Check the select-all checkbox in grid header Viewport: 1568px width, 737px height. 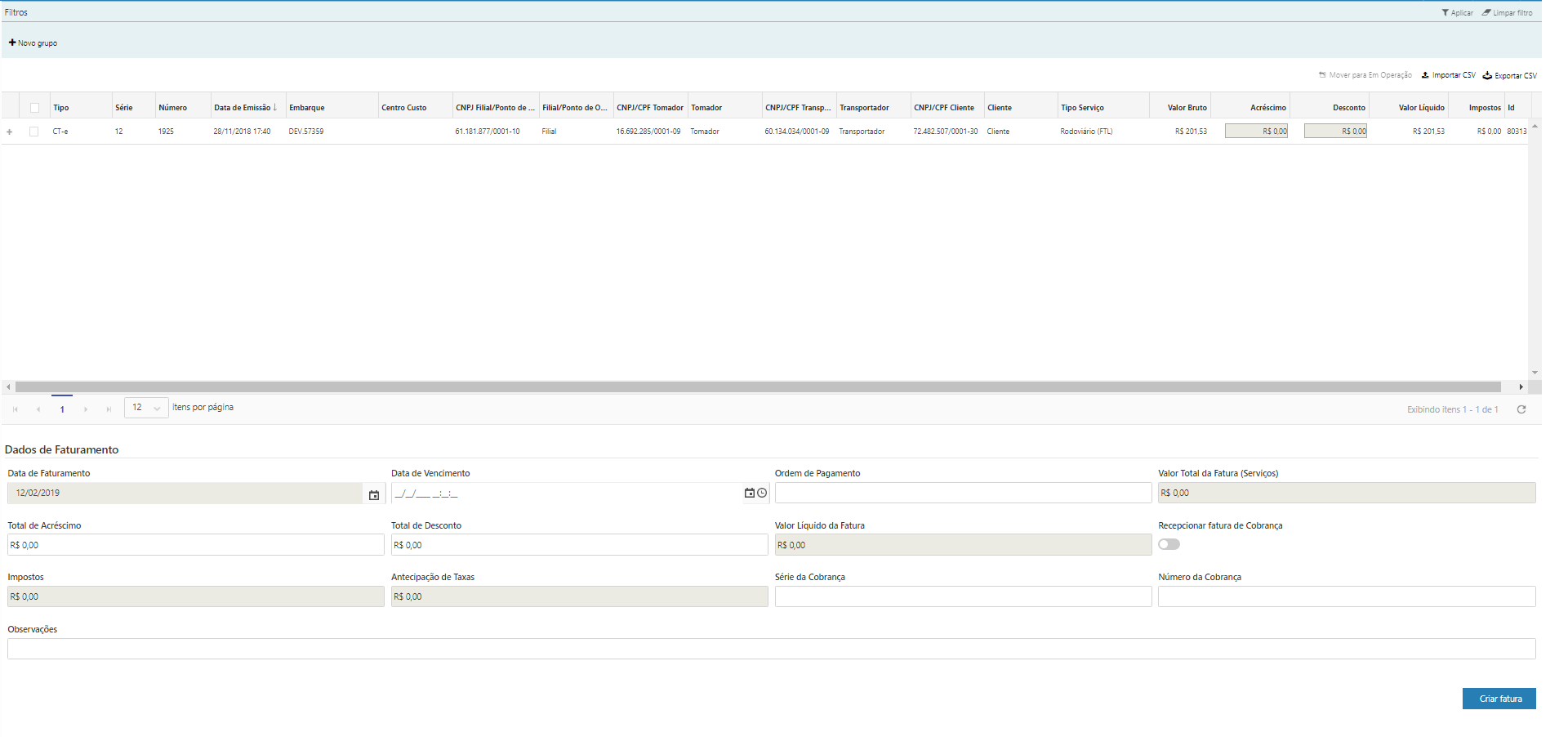pyautogui.click(x=34, y=108)
